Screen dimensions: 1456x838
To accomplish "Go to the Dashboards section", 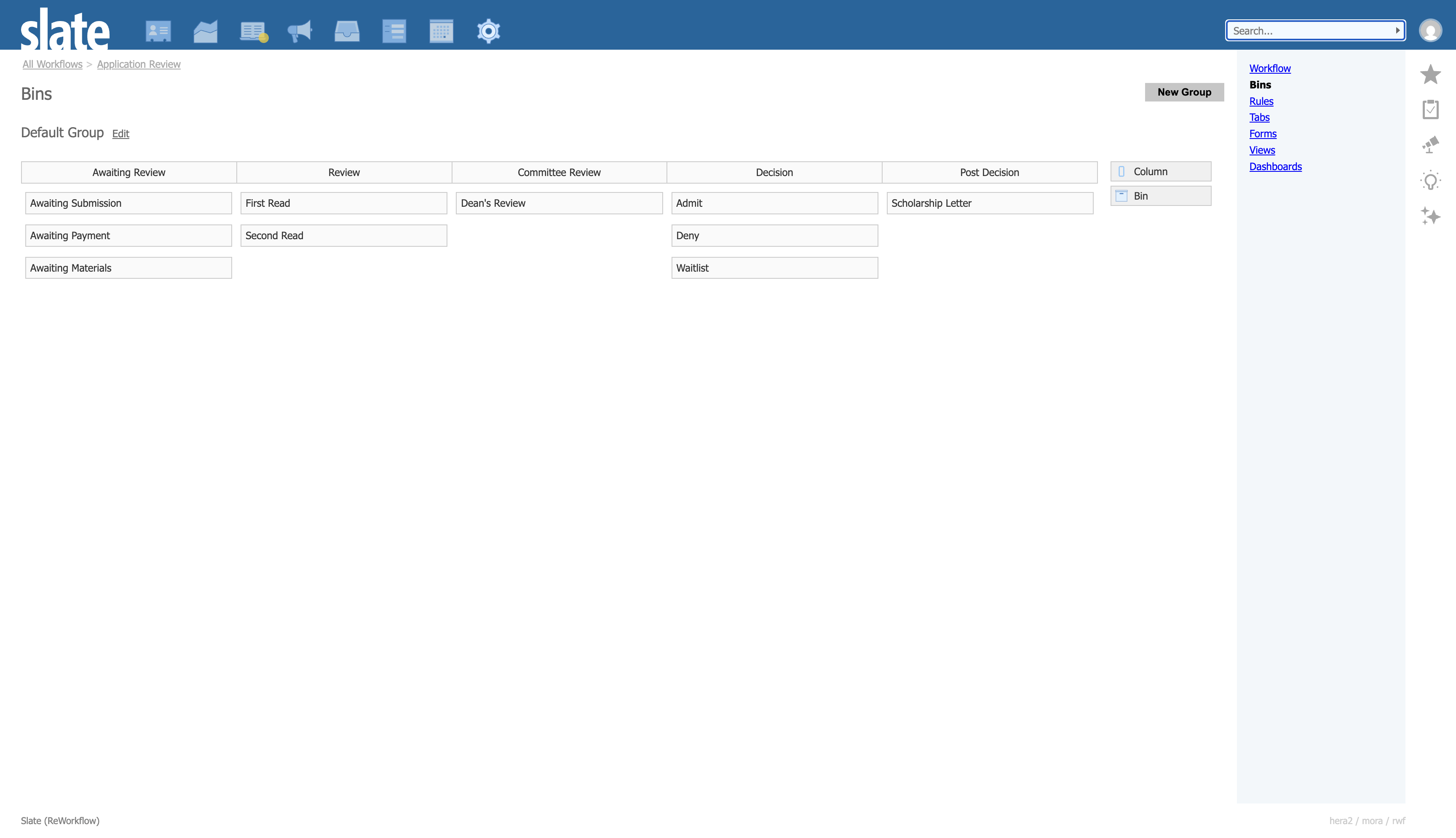I will (x=1275, y=166).
